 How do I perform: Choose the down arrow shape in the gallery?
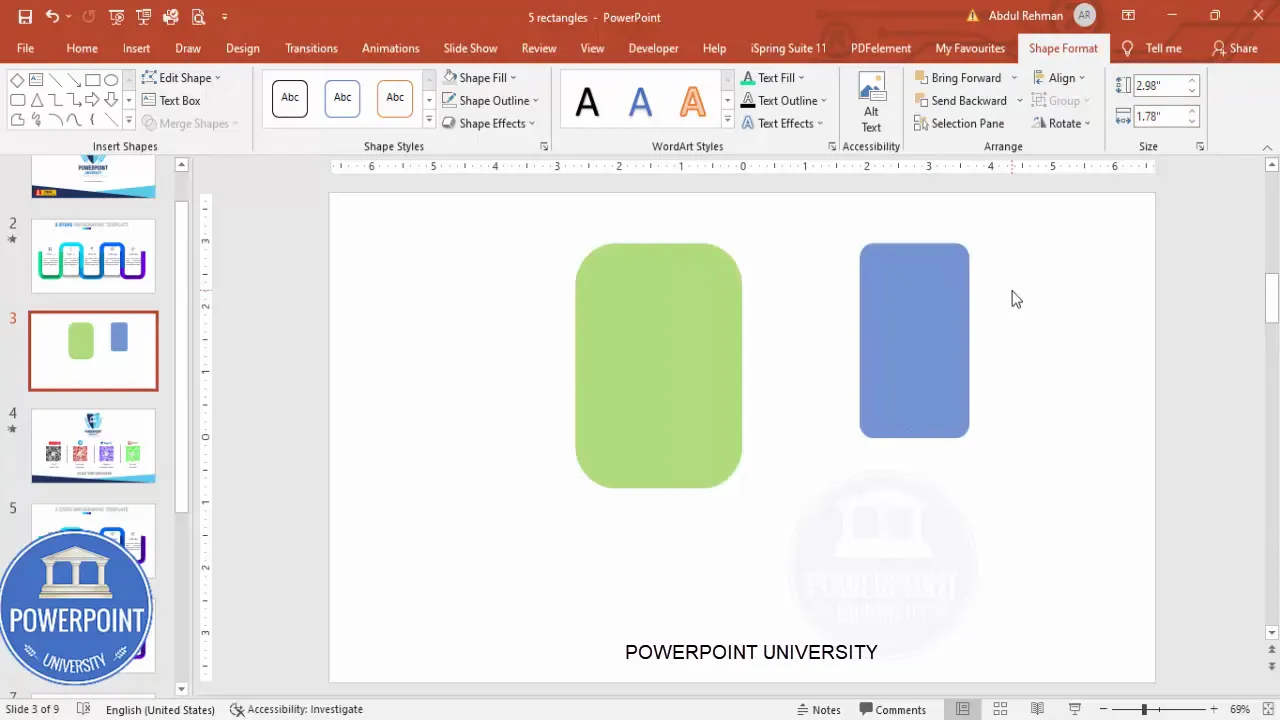tap(111, 100)
